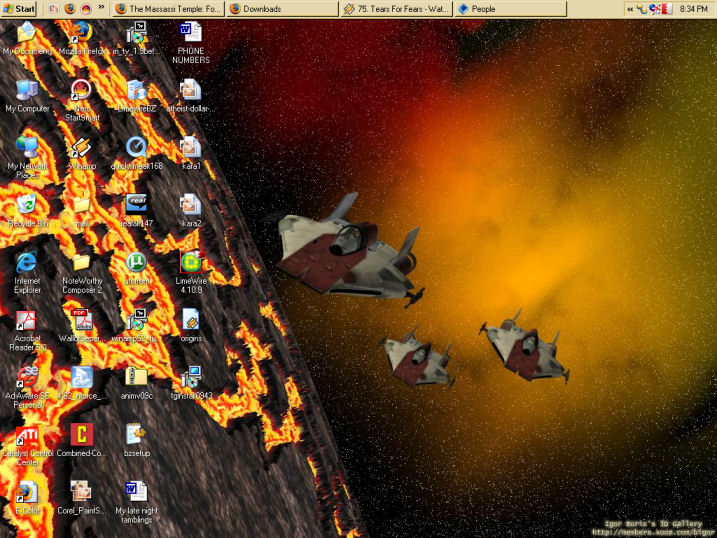Select the quicktimealt168 installer icon
The height and width of the screenshot is (538, 717).
[x=137, y=154]
